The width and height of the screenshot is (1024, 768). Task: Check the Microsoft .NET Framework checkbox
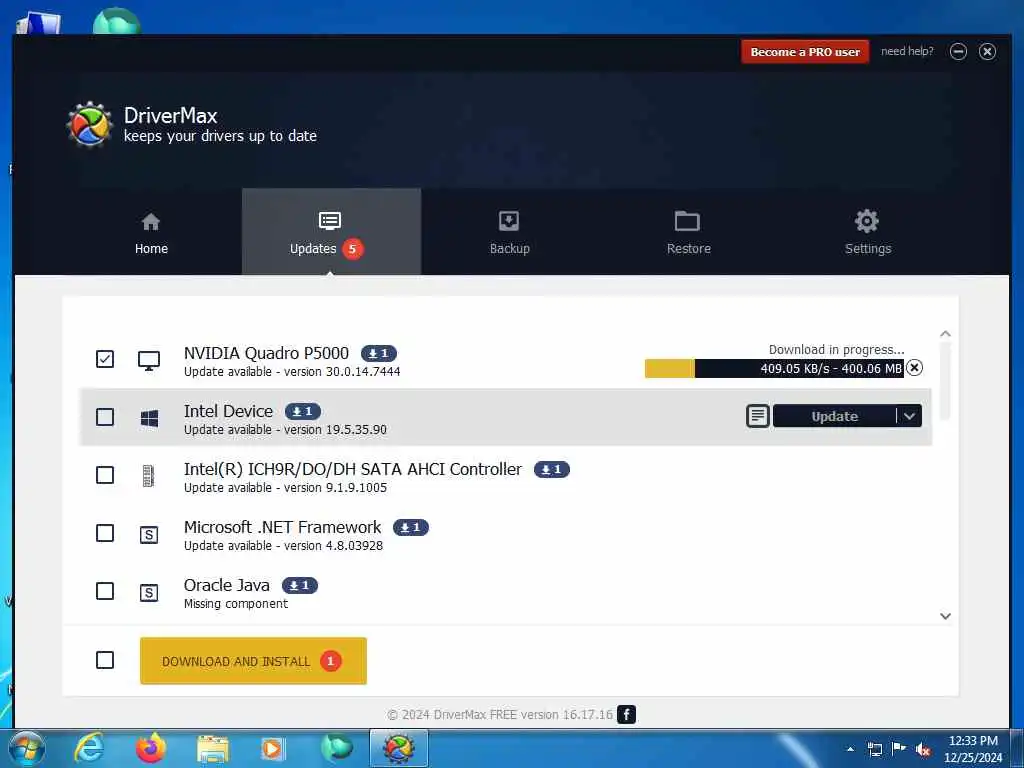(104, 533)
